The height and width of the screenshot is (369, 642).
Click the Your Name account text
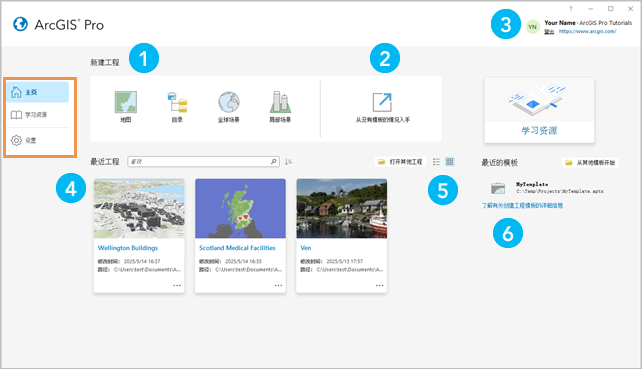(560, 23)
